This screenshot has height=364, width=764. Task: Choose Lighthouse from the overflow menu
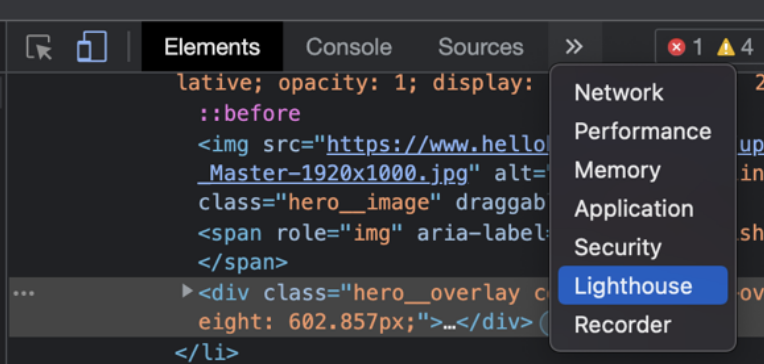pos(643,286)
